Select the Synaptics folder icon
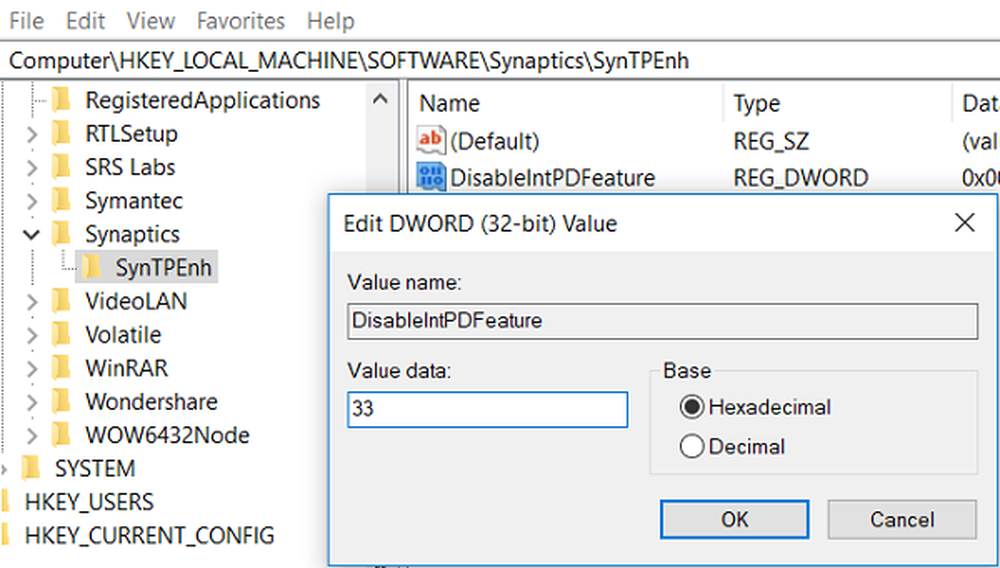This screenshot has height=568, width=1000. [x=62, y=234]
